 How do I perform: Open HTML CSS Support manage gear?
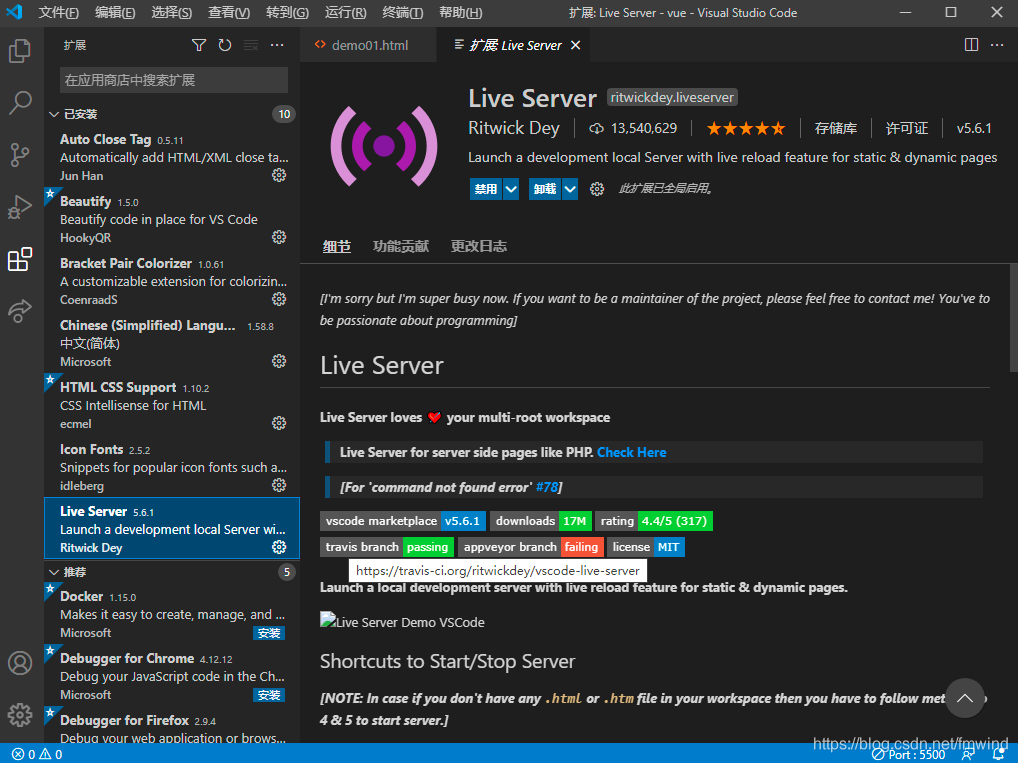279,423
